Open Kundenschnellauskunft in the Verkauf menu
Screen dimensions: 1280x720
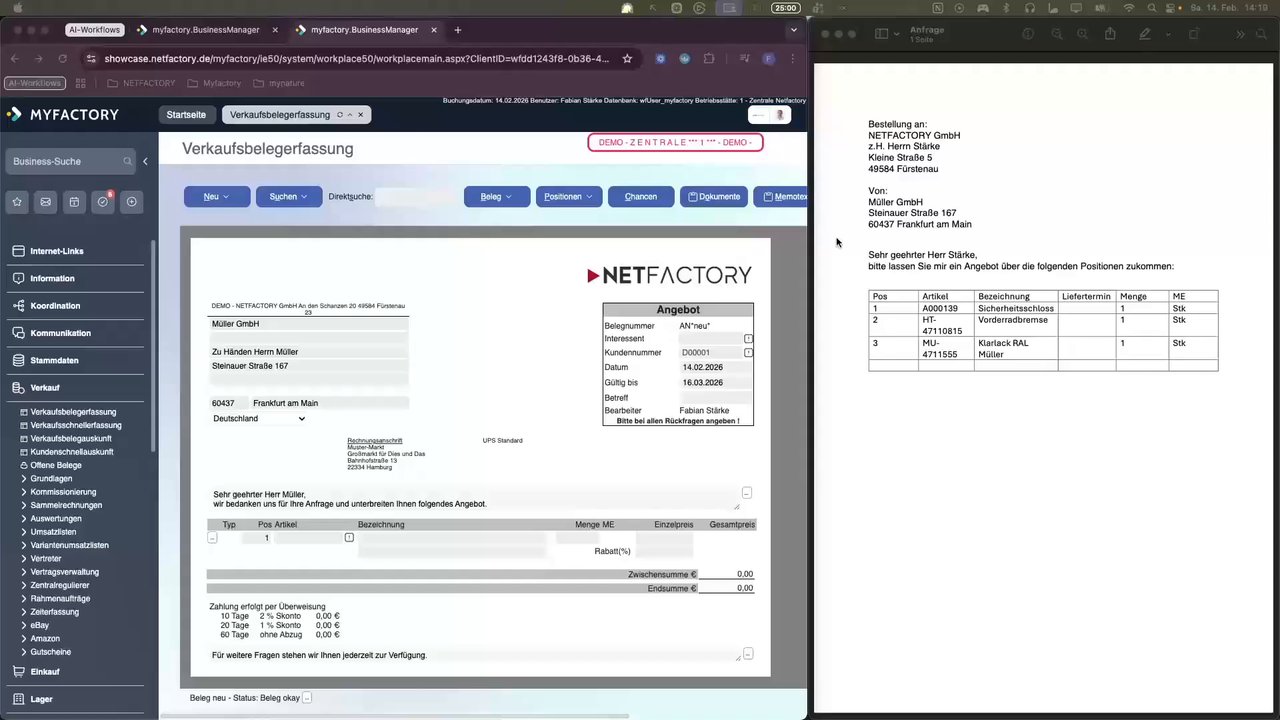click(72, 451)
